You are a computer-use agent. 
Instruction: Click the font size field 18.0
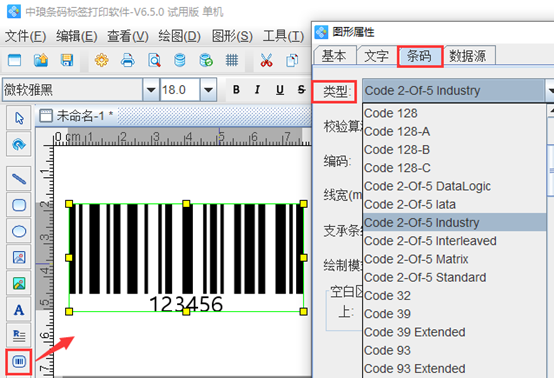[x=180, y=90]
